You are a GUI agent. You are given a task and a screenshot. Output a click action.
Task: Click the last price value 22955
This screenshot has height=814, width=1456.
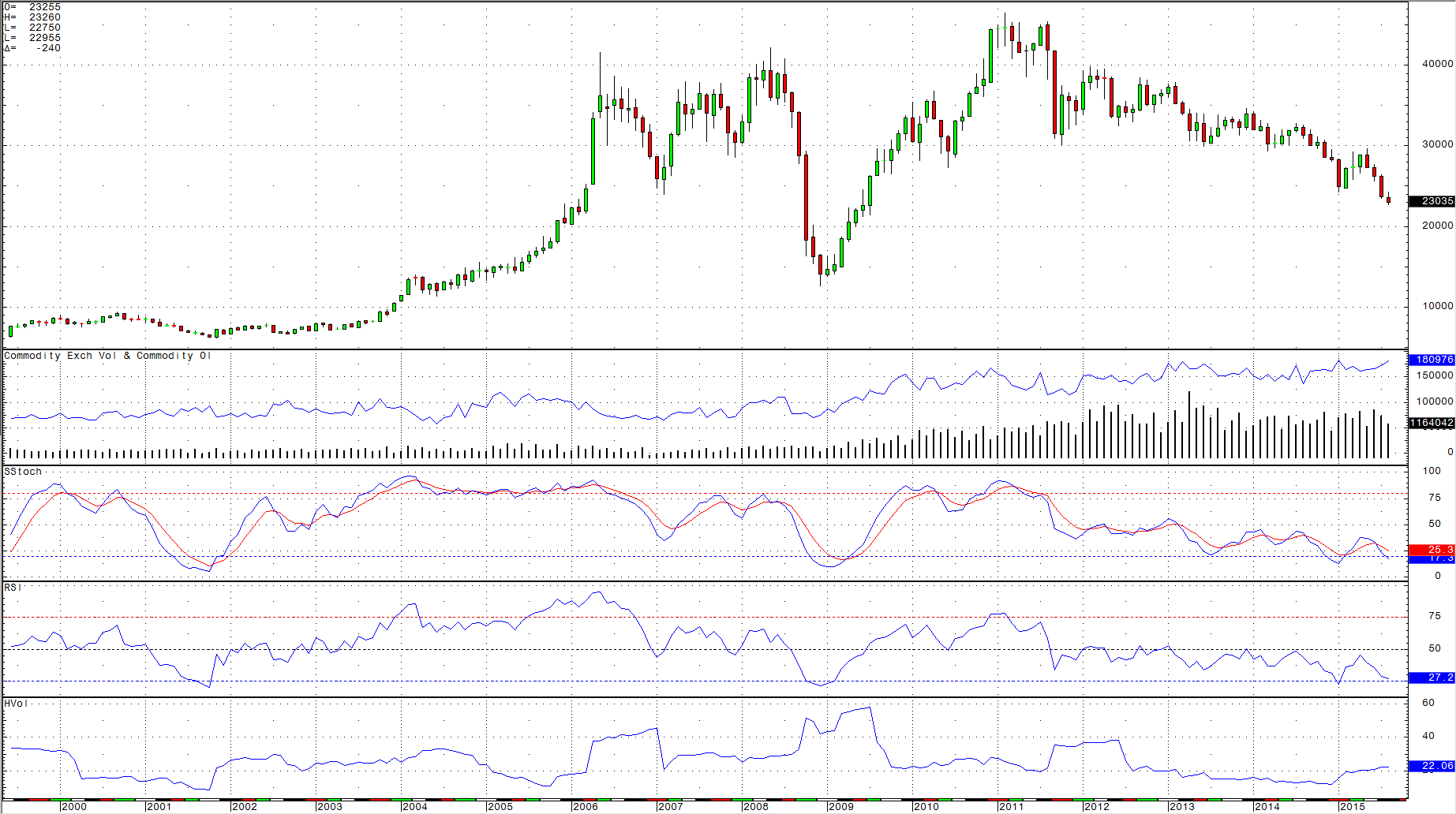pos(45,38)
